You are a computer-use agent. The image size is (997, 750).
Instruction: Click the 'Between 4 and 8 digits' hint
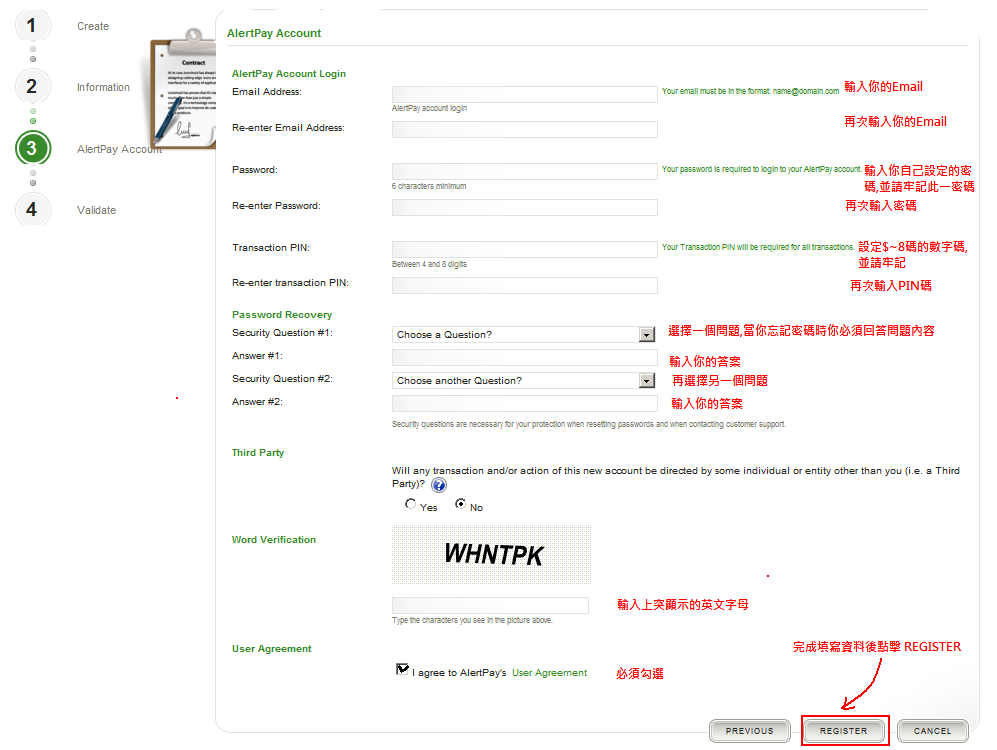coord(429,264)
